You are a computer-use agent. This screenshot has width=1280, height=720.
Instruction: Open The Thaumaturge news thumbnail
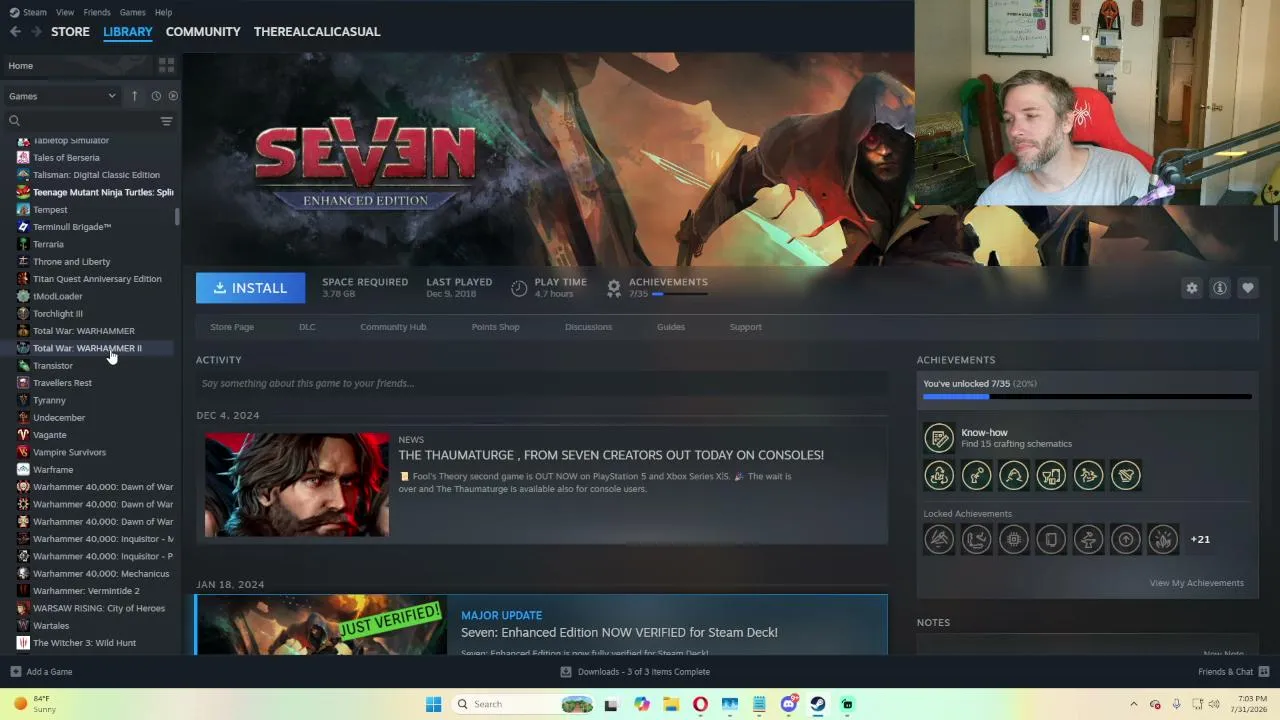pyautogui.click(x=297, y=485)
